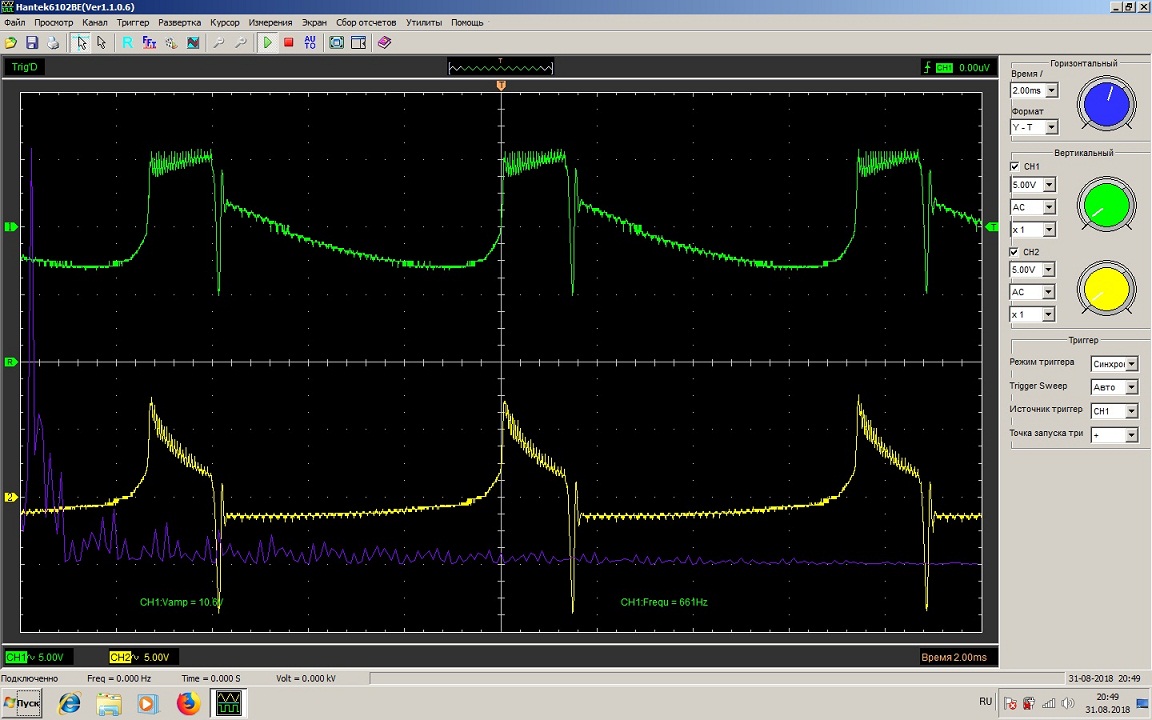
Task: Select the cross cursor pointer tool
Action: 81,43
